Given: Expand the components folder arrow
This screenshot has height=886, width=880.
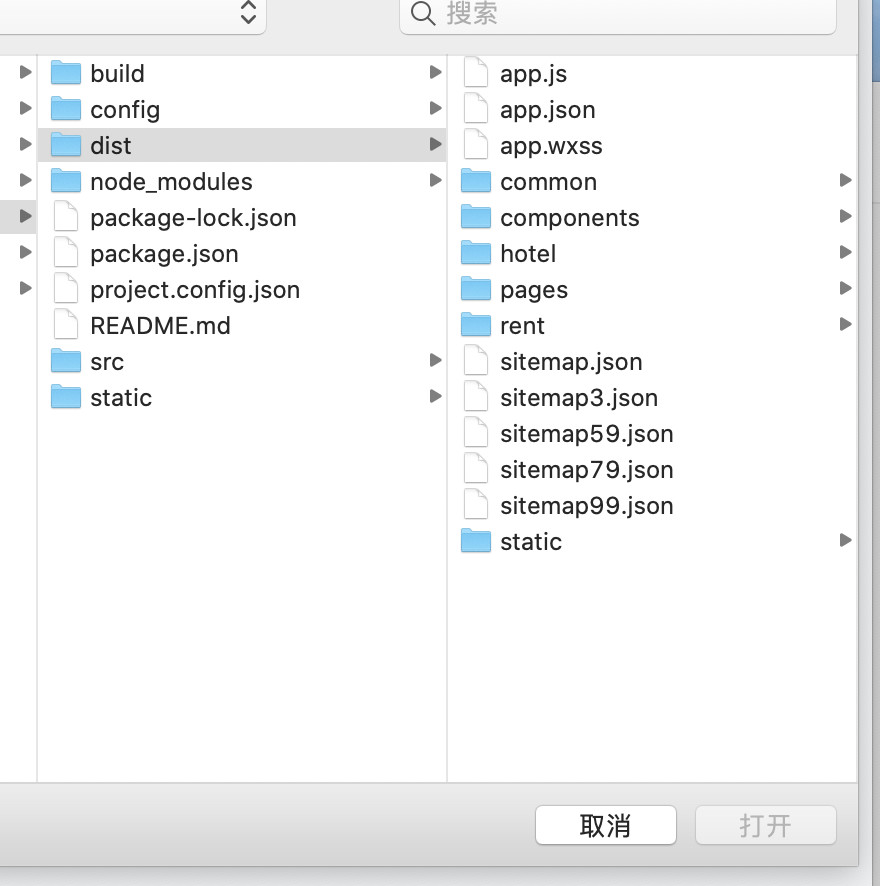Looking at the screenshot, I should point(845,216).
